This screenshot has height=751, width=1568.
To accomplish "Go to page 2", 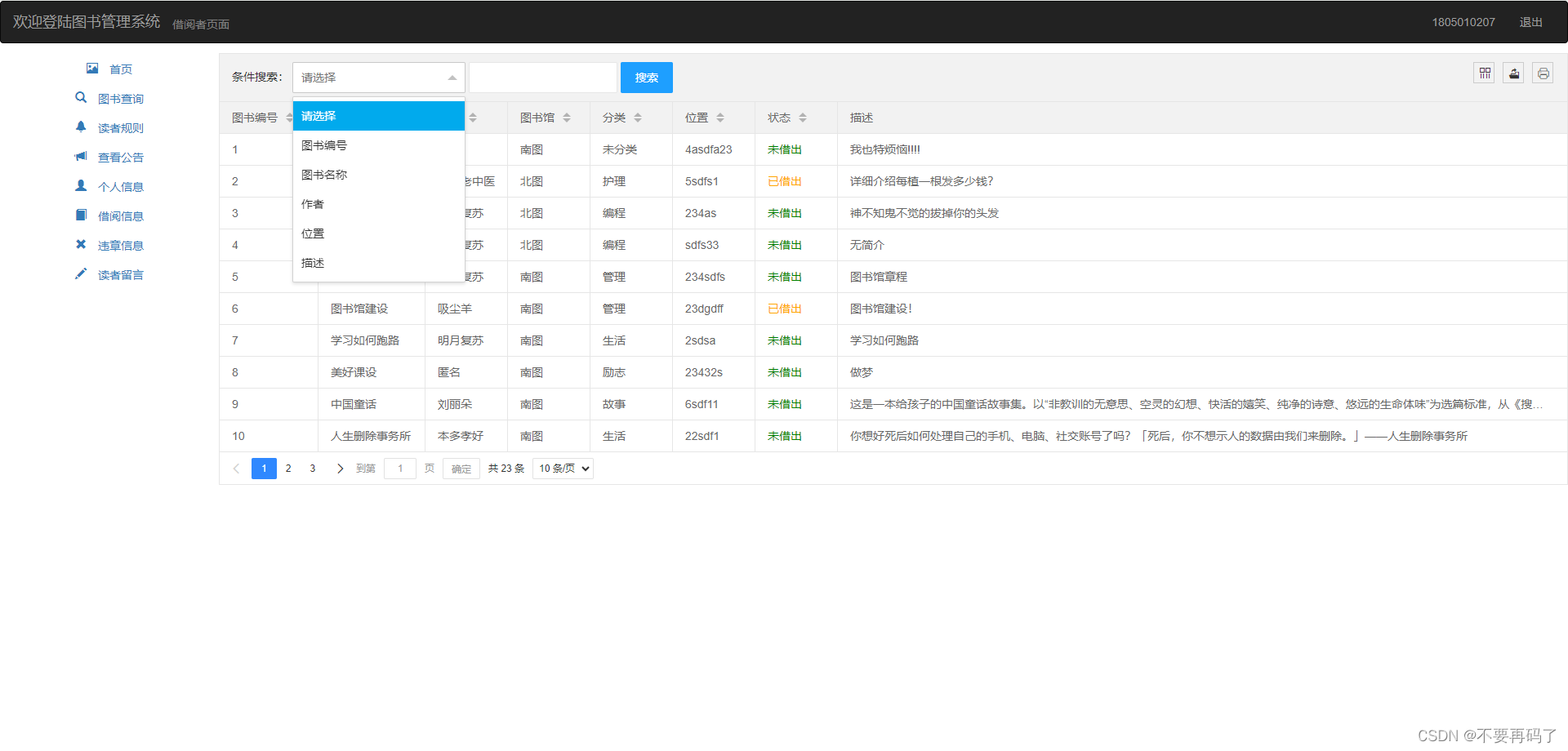I will click(x=288, y=469).
